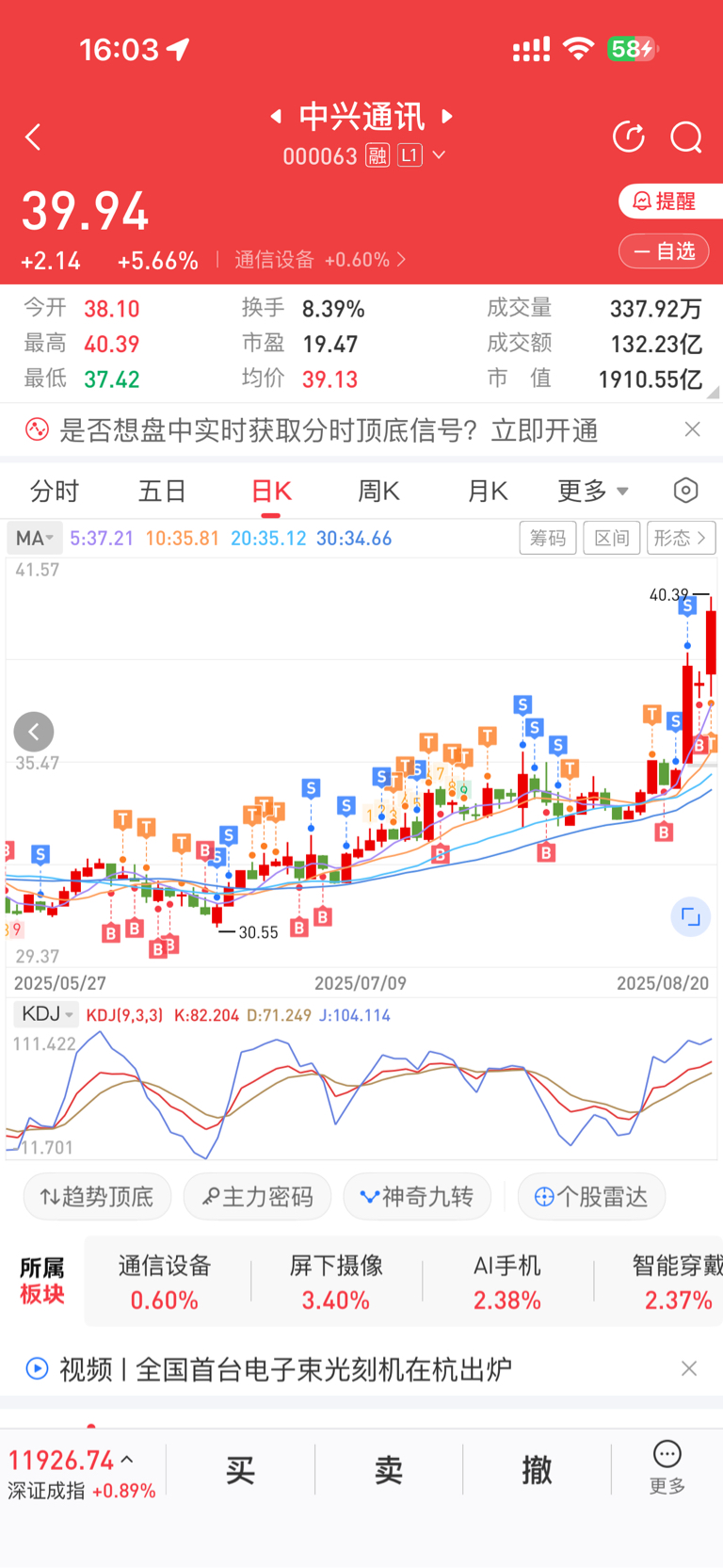
Task: Tap the signal promo red icon
Action: pos(37,430)
